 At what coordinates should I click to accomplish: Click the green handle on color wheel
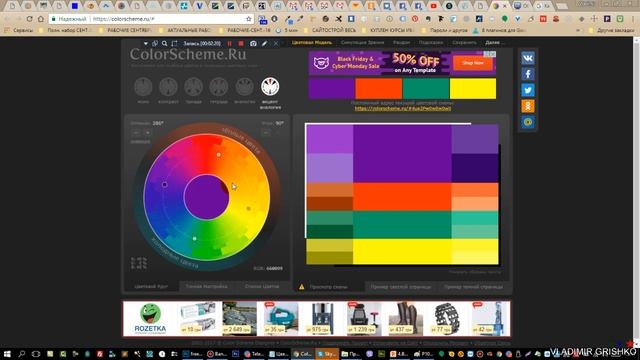pos(195,238)
